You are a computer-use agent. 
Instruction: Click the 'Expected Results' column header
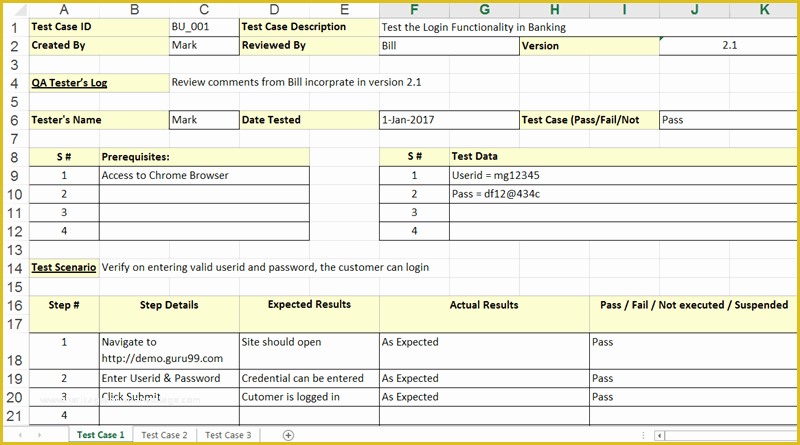309,314
